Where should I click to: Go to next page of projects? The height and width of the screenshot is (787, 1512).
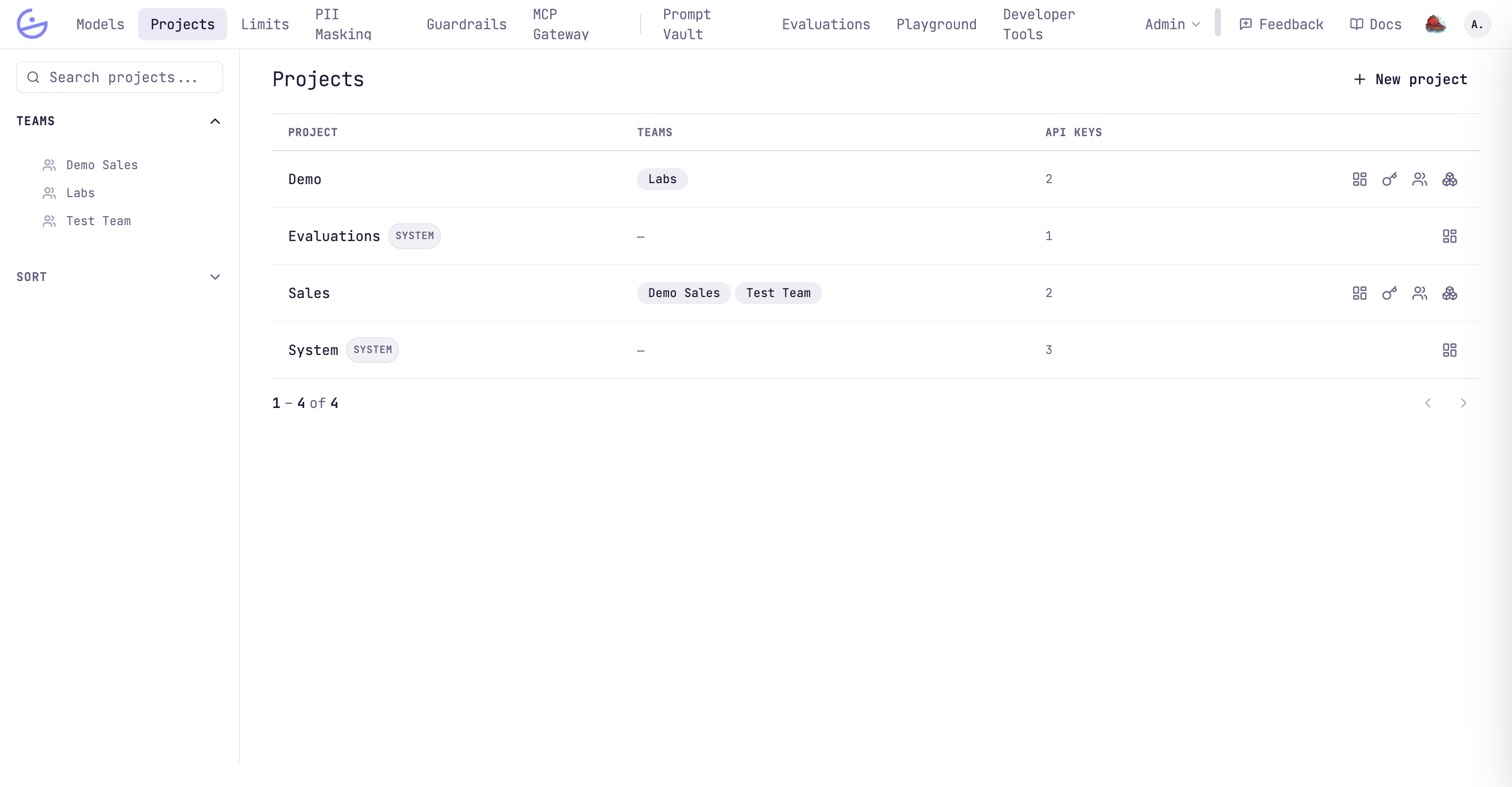point(1463,403)
